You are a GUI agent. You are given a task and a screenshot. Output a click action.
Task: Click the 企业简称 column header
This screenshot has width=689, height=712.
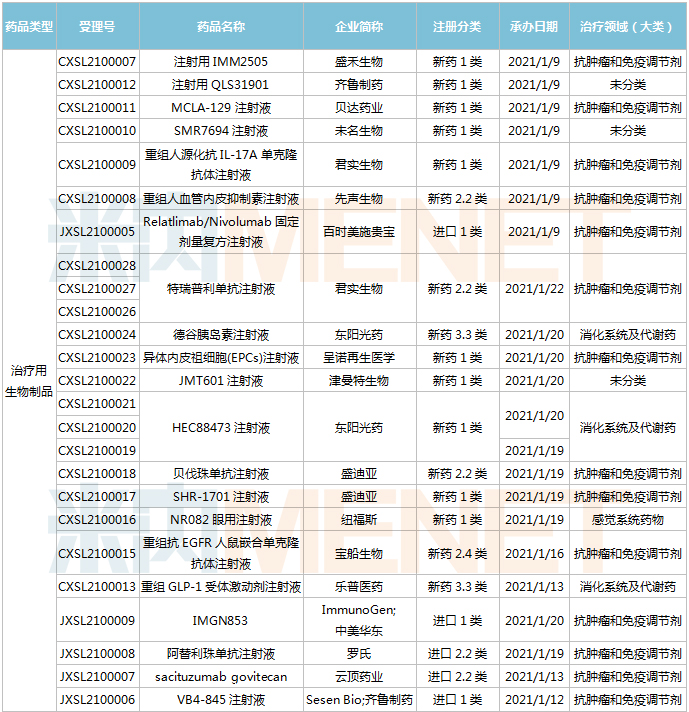coord(360,26)
